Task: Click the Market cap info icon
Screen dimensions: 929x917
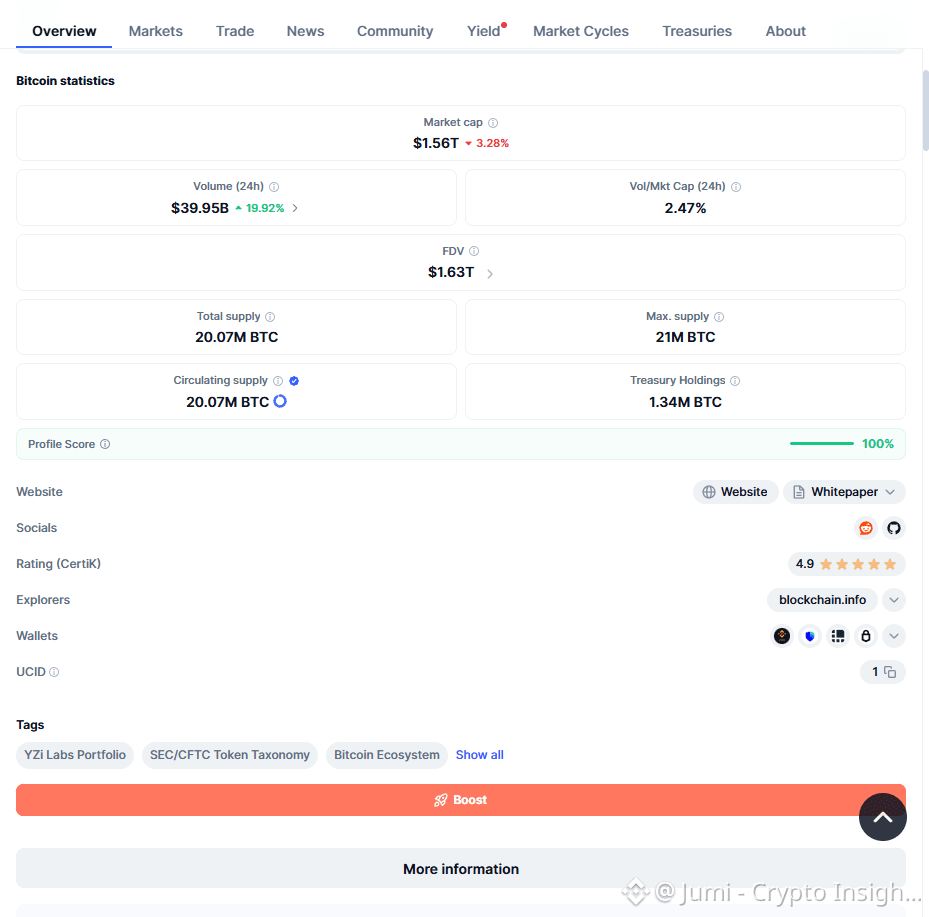Action: pyautogui.click(x=493, y=123)
